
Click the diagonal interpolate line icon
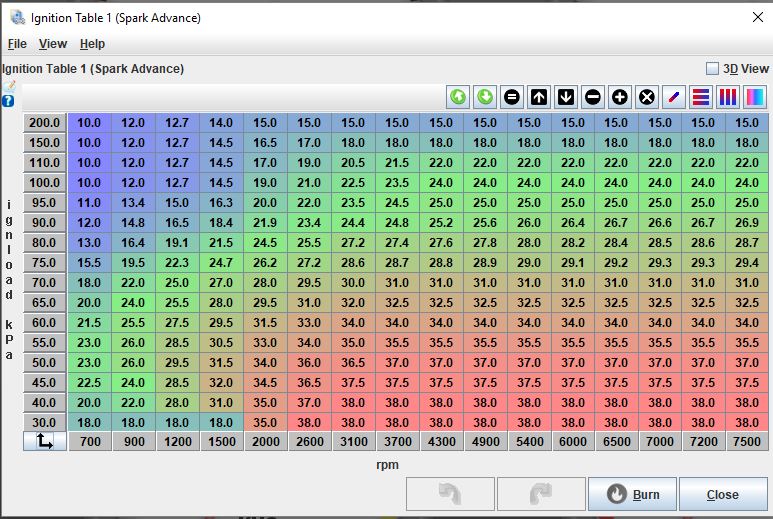tap(674, 97)
